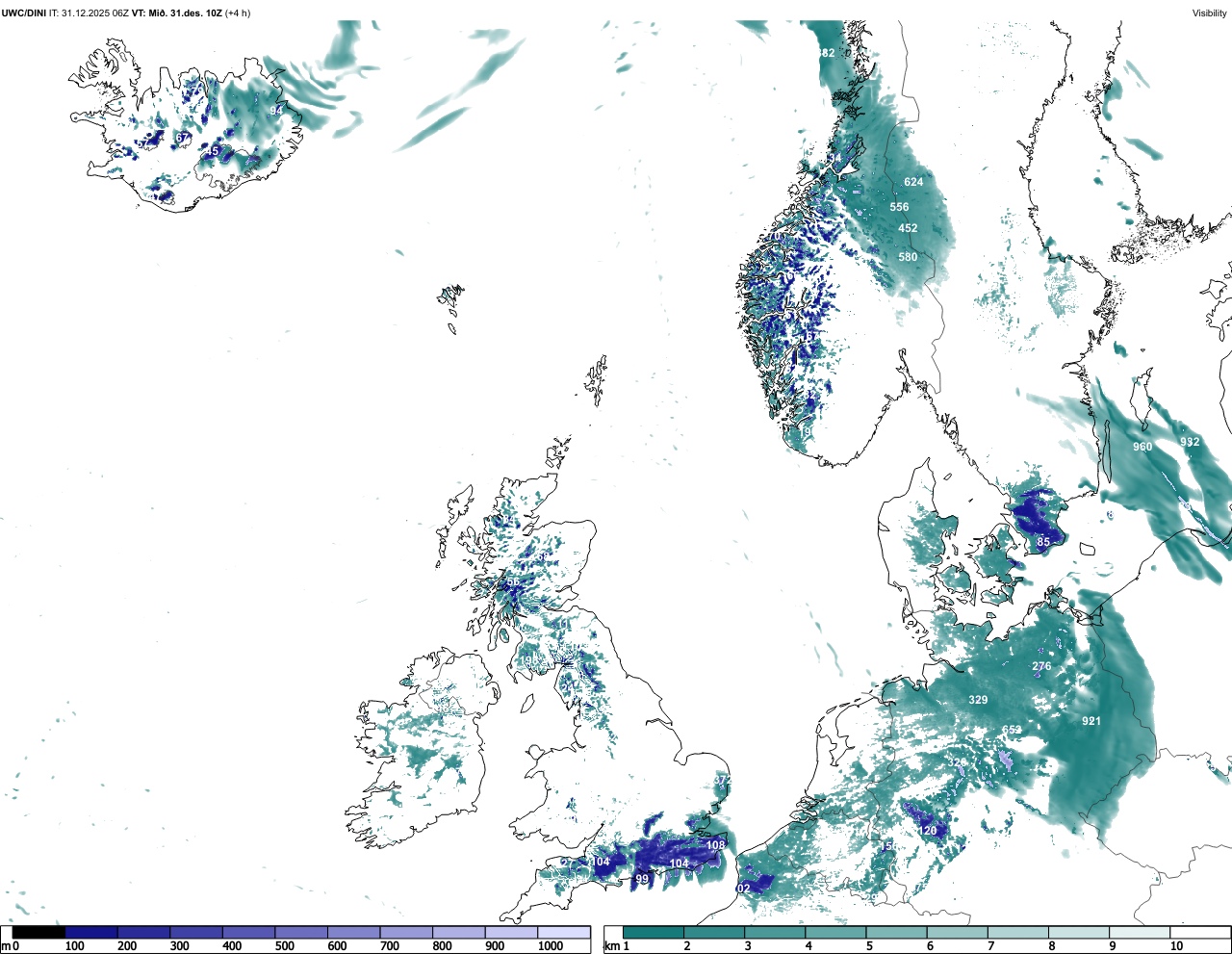Click the visibility value 276 over Germany
The width and height of the screenshot is (1232, 954).
(x=1041, y=666)
